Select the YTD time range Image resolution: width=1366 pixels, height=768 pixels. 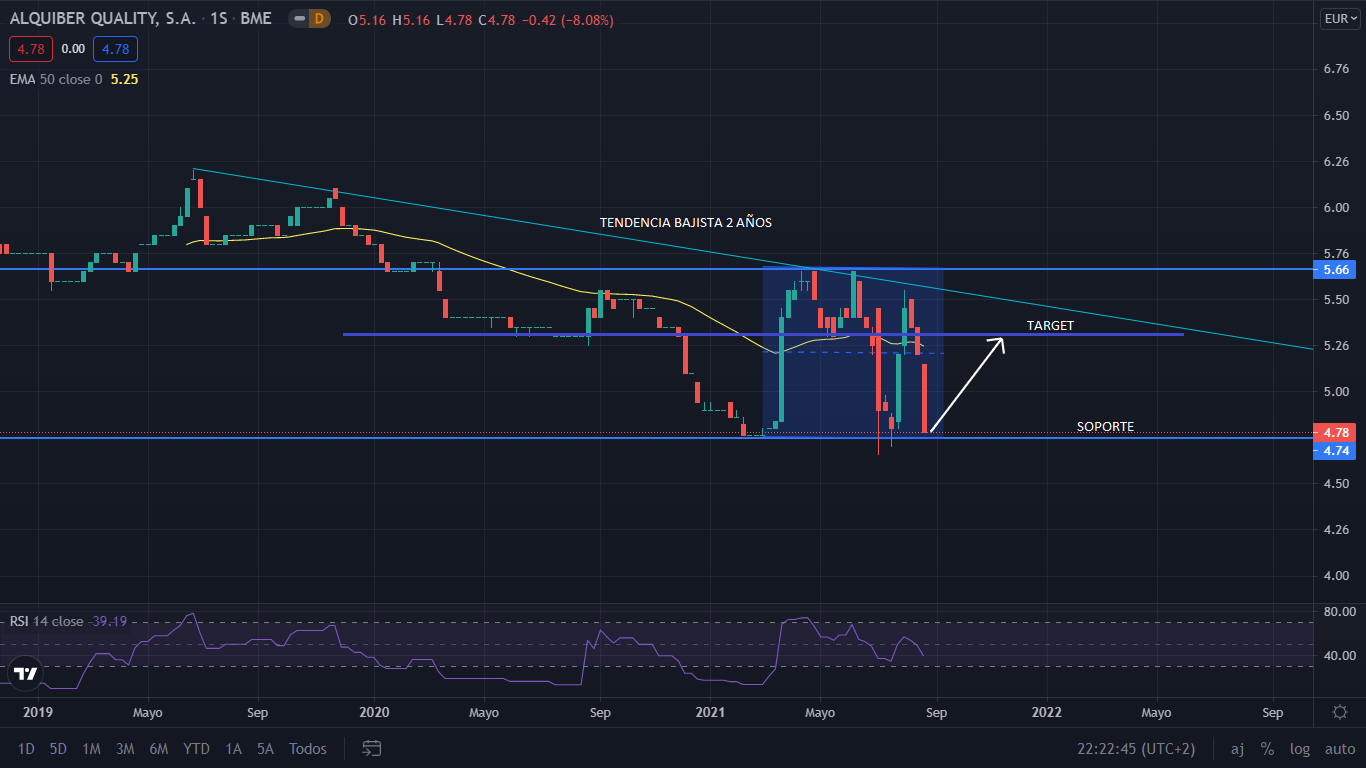tap(196, 748)
